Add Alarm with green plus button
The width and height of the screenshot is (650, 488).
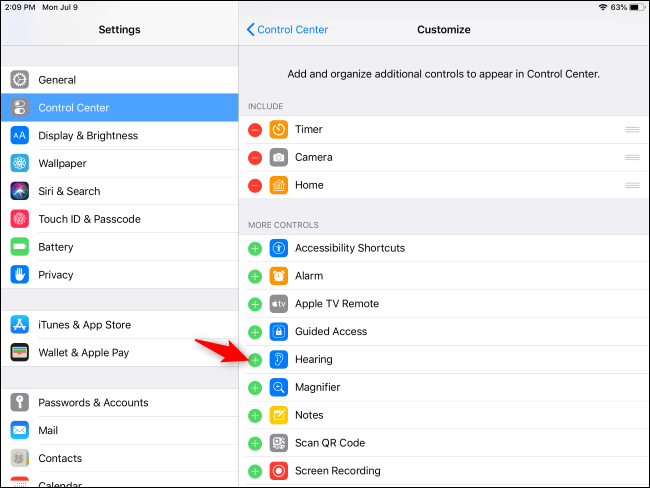pos(255,276)
